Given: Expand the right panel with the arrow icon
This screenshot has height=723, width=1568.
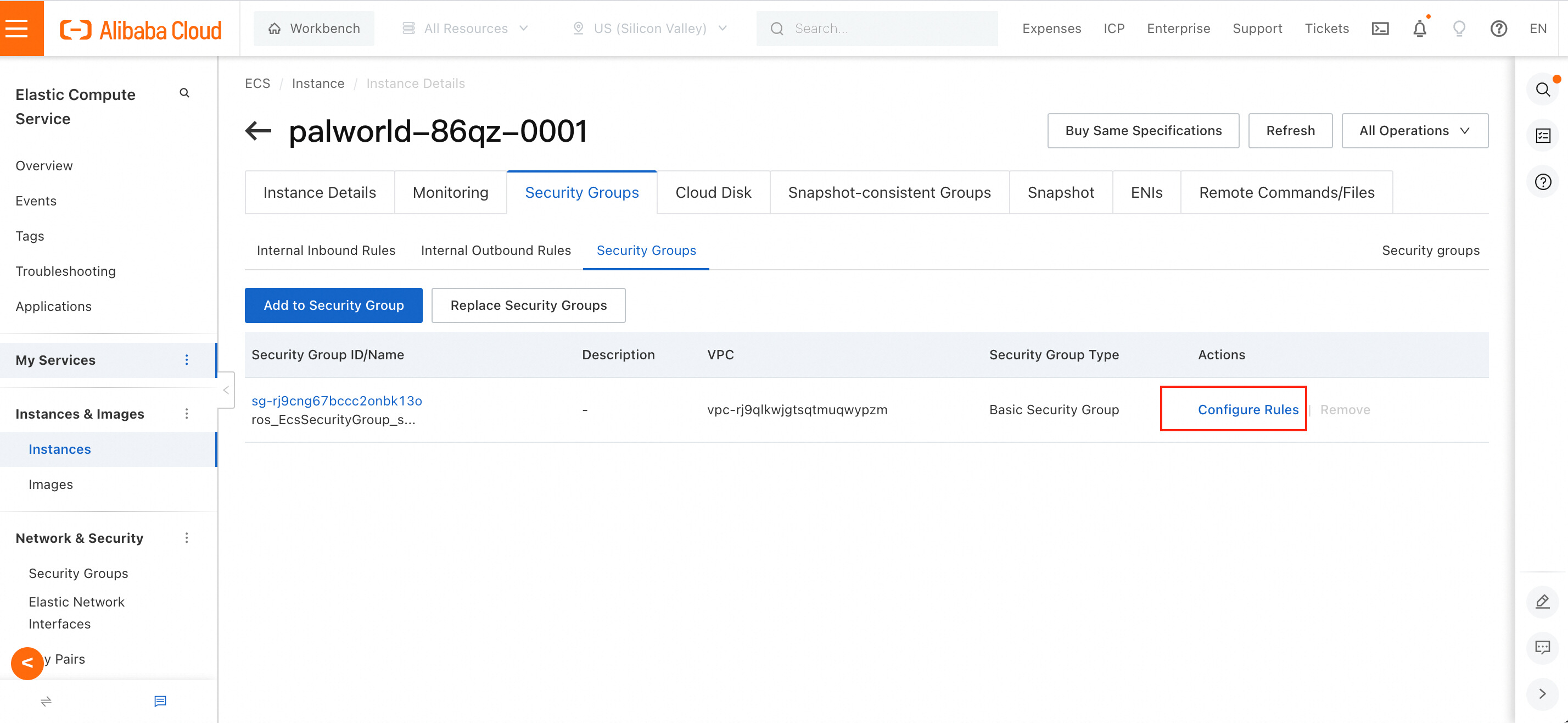Looking at the screenshot, I should pyautogui.click(x=1543, y=694).
